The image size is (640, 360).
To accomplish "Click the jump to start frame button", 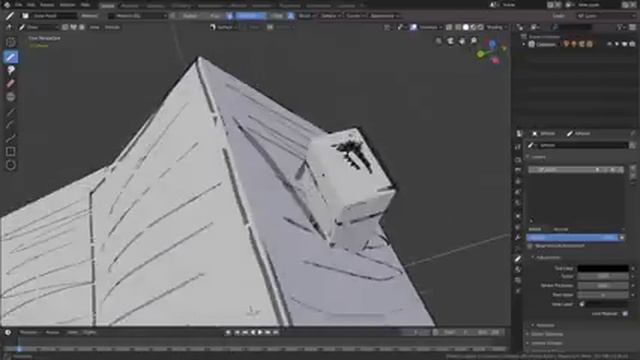I will (237, 333).
